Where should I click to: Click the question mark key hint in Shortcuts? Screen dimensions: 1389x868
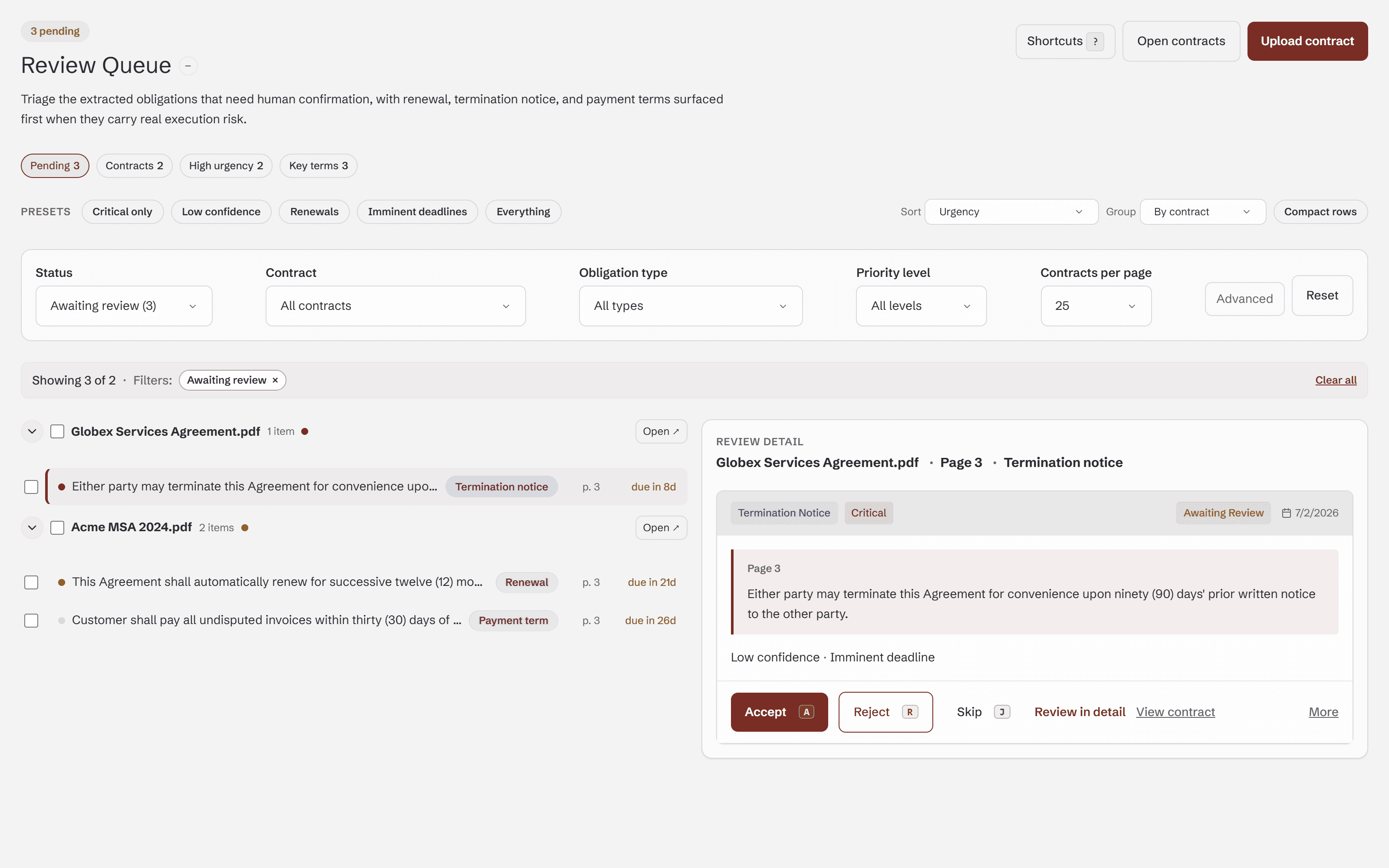pyautogui.click(x=1095, y=41)
